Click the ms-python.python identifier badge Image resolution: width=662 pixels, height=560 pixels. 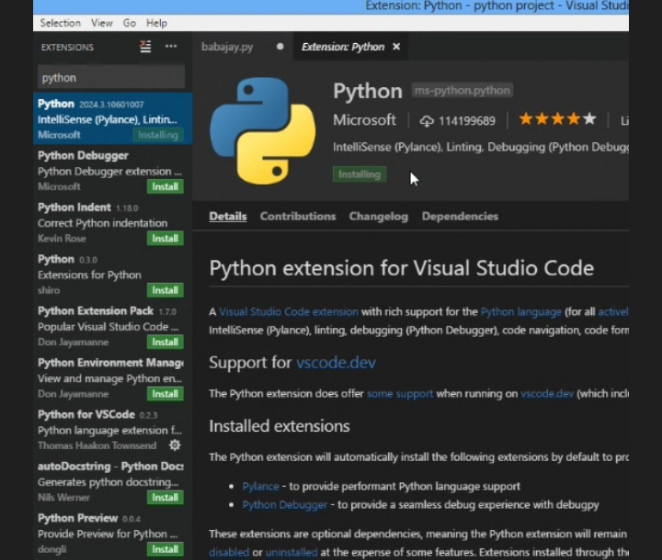tap(462, 90)
